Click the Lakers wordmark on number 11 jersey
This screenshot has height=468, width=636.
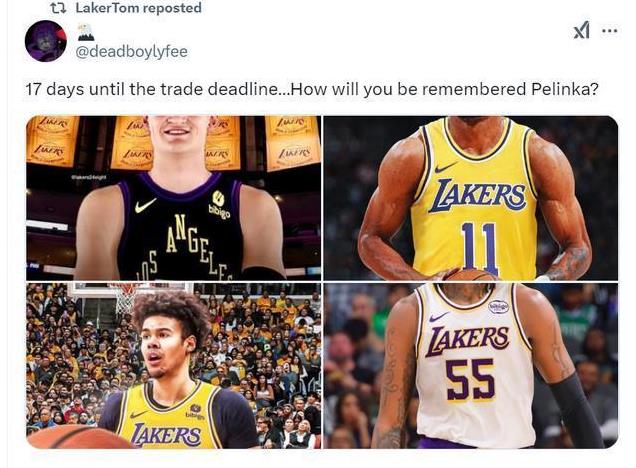tap(477, 196)
